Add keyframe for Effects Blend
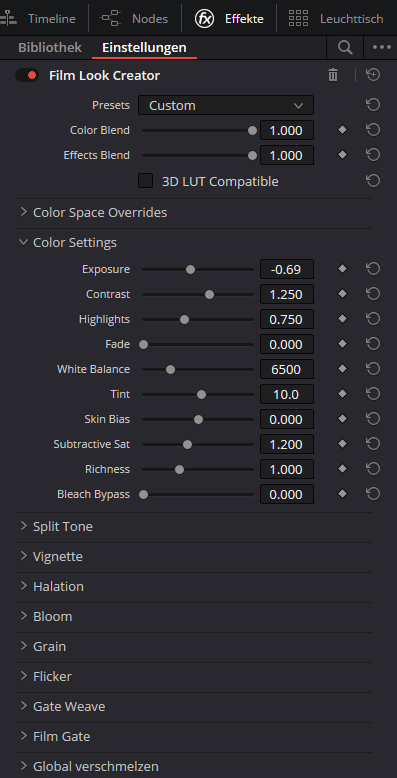 click(x=342, y=155)
